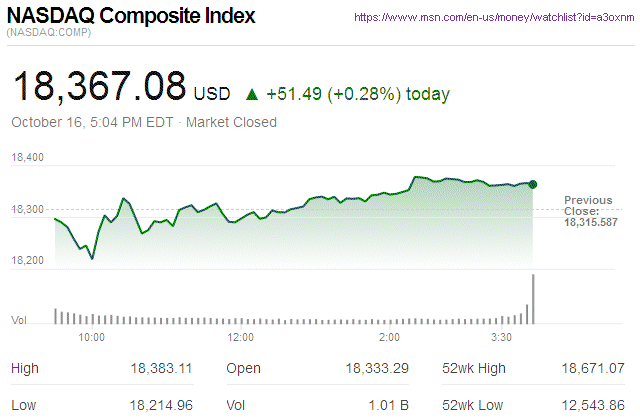The width and height of the screenshot is (640, 420).
Task: Click the 18,400 price axis label
Action: coord(27,158)
